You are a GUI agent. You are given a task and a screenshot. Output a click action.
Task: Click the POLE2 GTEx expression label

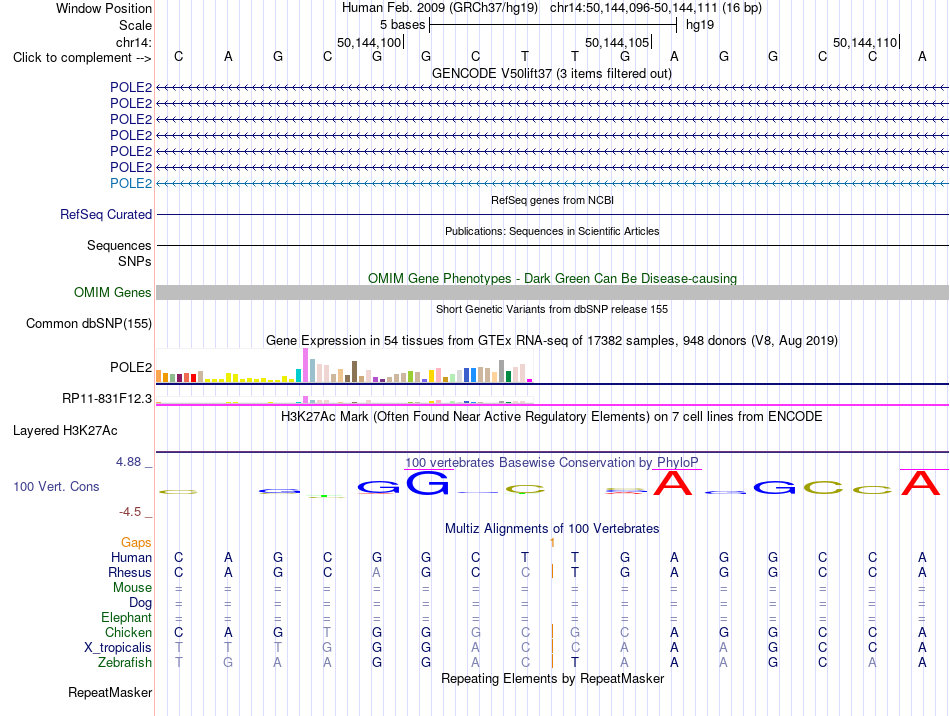click(x=131, y=368)
